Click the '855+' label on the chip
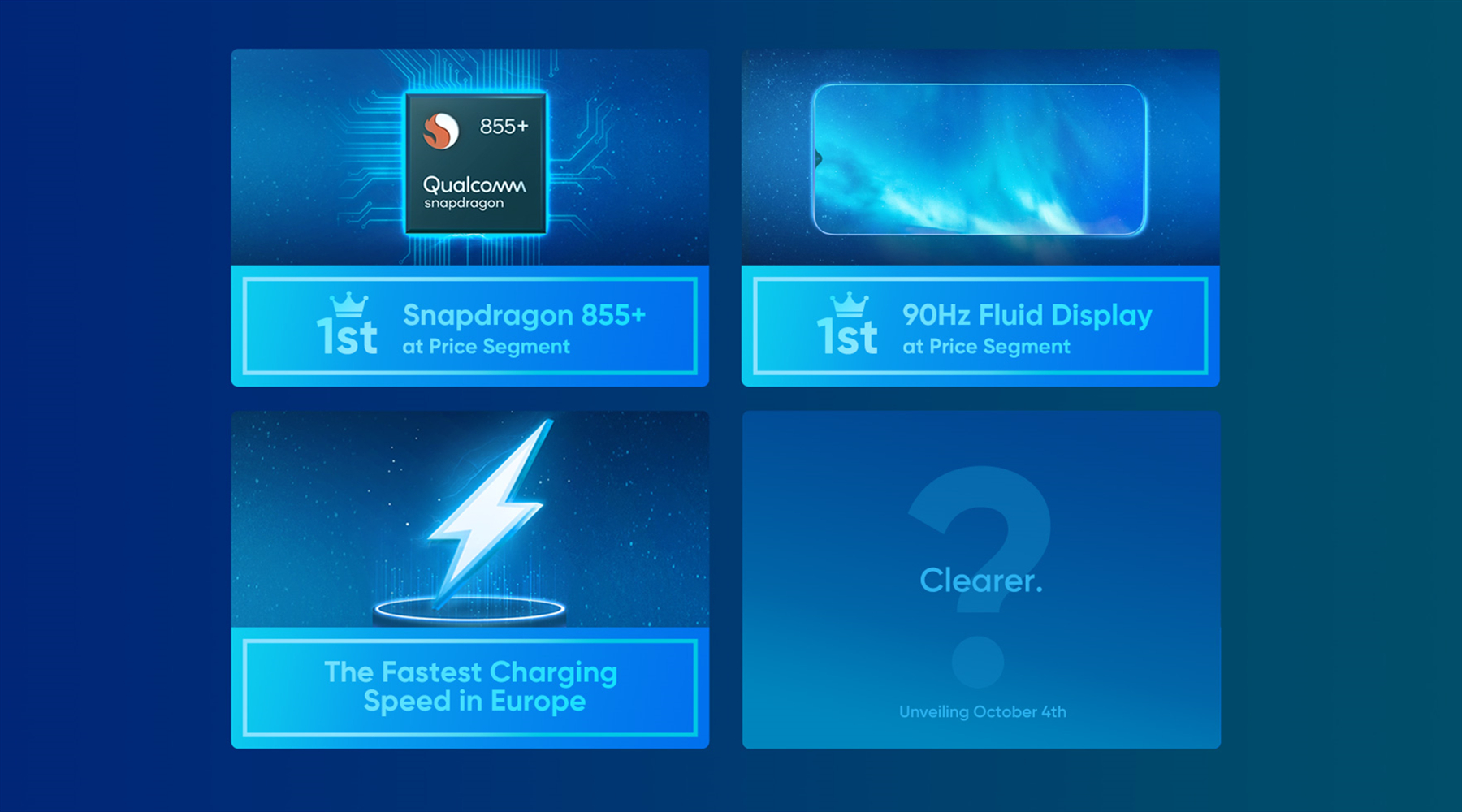Viewport: 1462px width, 812px height. pyautogui.click(x=504, y=126)
